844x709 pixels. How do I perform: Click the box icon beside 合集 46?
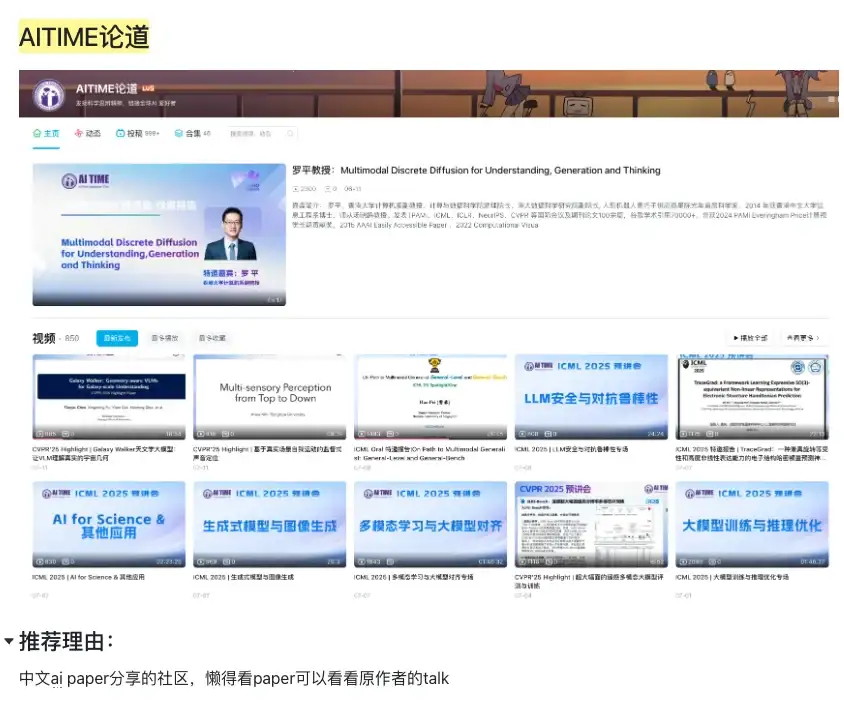[x=178, y=133]
